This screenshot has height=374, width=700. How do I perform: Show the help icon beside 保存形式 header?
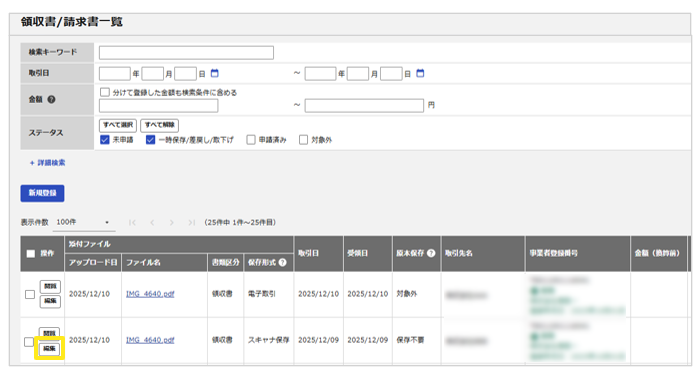pos(283,262)
